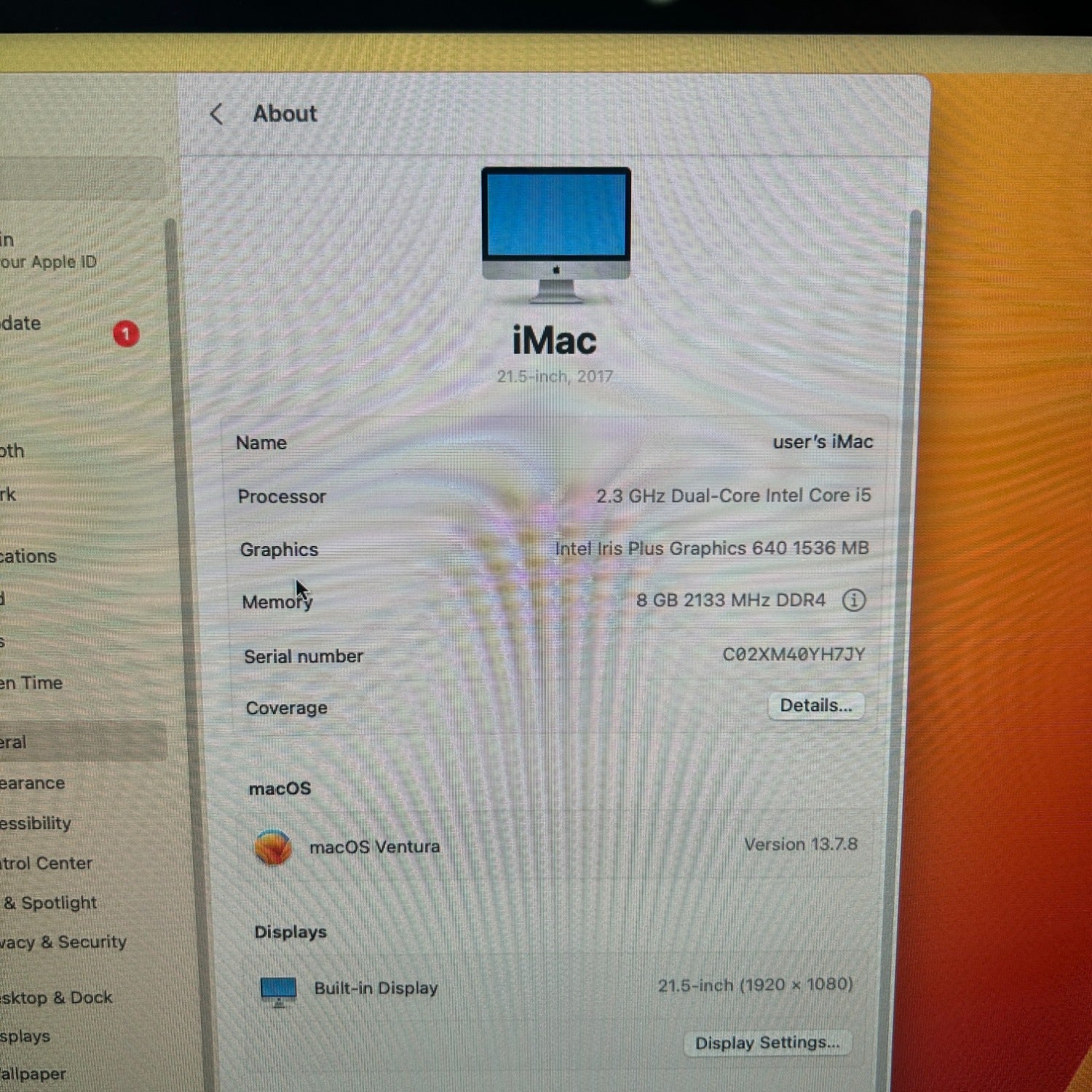Click the serial number C02XM40YH7JY text
Screen dimensions: 1092x1092
coord(794,654)
